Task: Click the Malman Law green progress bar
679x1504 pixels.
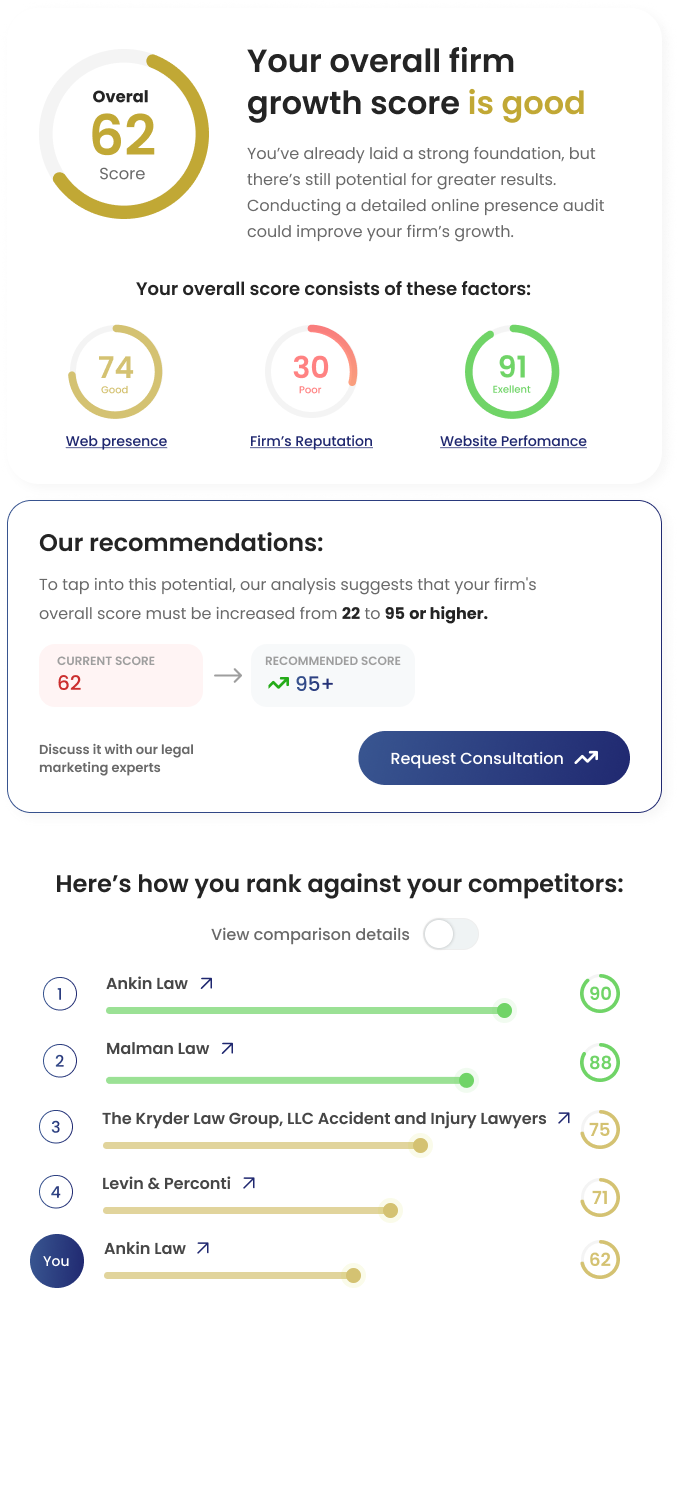Action: pos(285,1080)
